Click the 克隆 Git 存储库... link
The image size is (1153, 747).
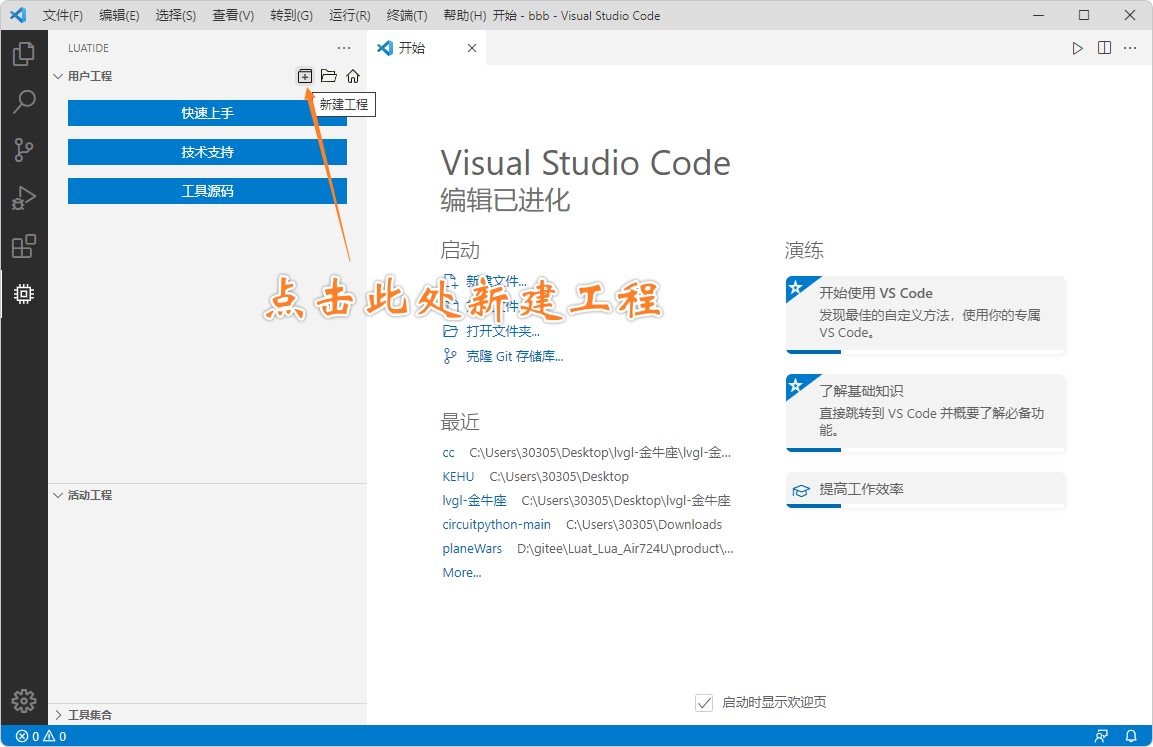pos(514,357)
